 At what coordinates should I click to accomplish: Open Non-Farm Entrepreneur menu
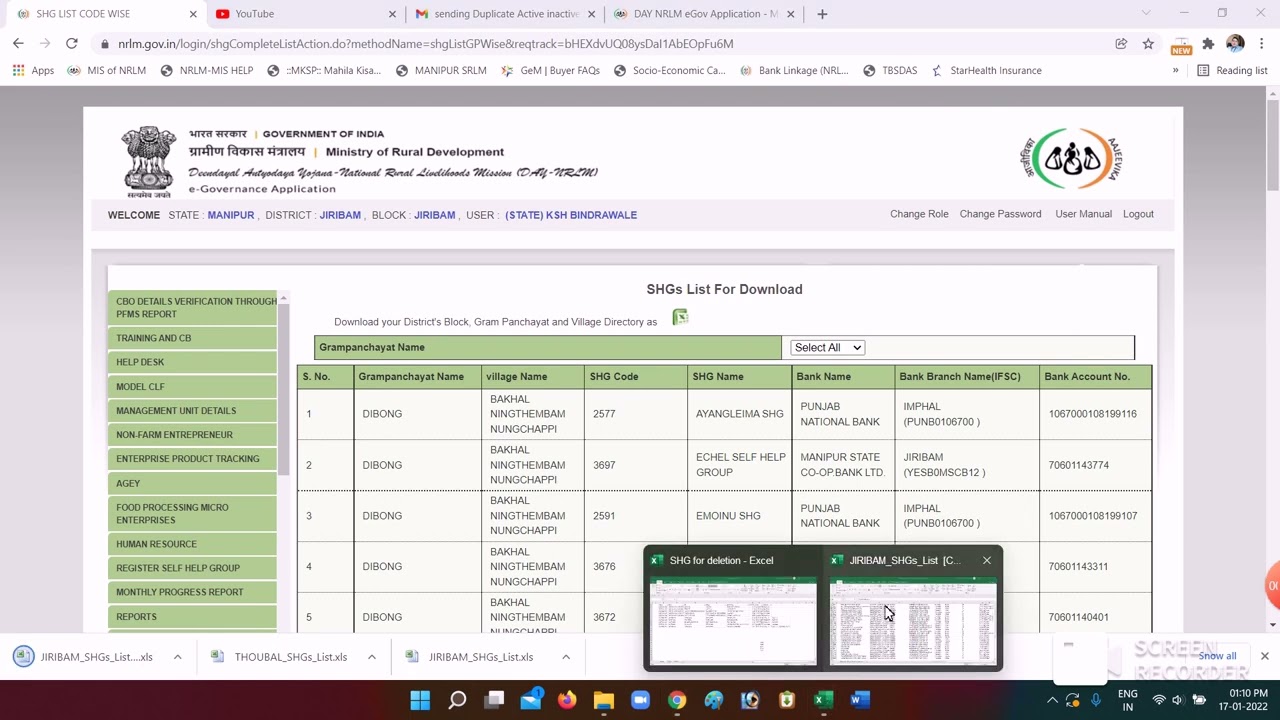click(x=192, y=434)
